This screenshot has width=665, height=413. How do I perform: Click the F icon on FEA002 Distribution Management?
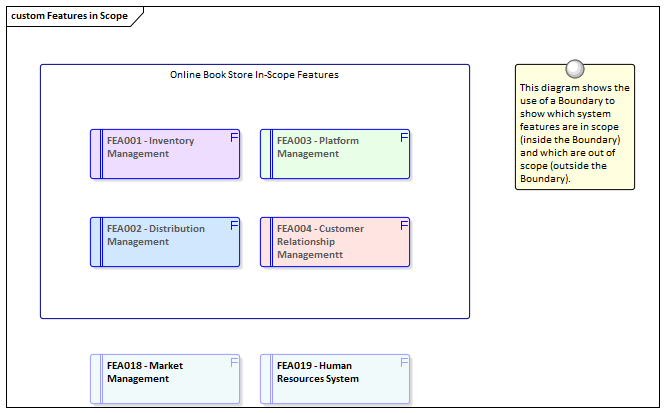234,226
